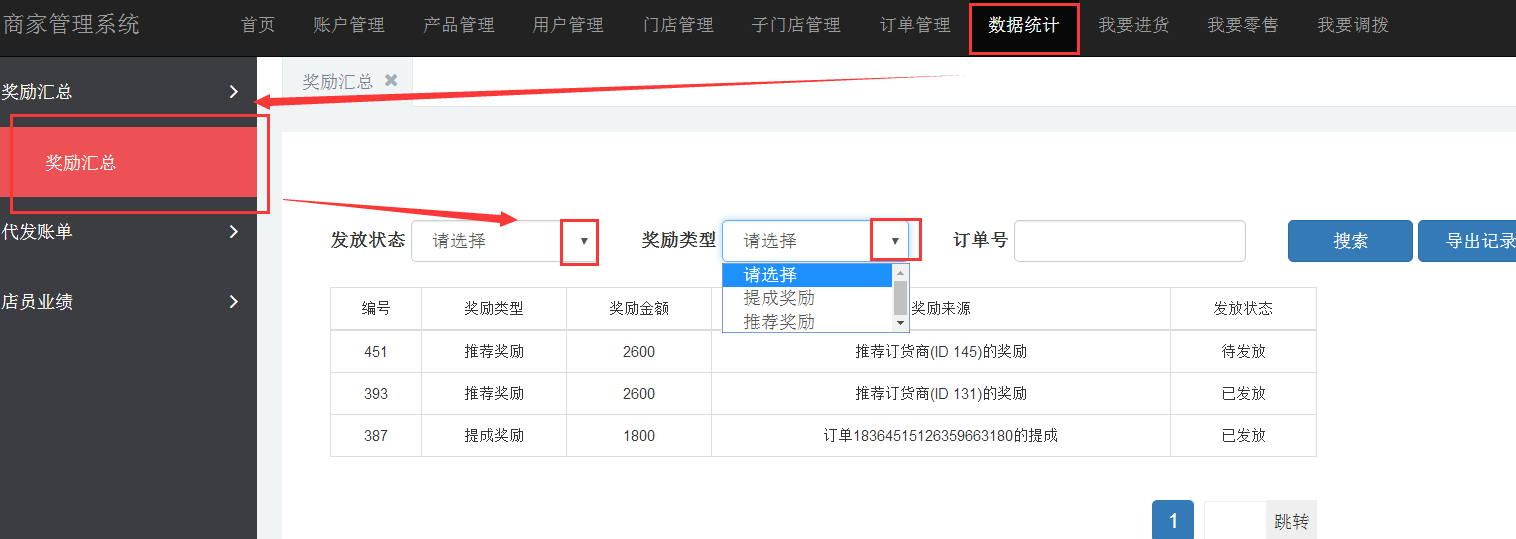Open 订单管理 in top navigation
This screenshot has height=539, width=1516.
[x=915, y=26]
